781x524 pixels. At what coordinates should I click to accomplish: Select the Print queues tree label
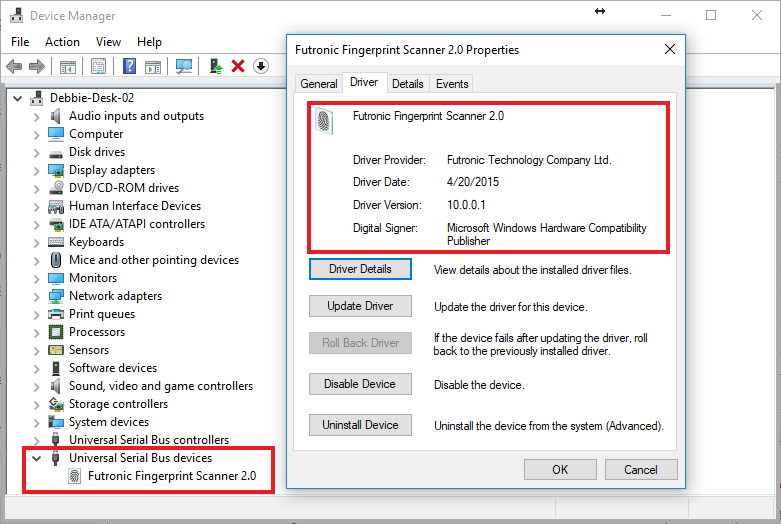102,314
